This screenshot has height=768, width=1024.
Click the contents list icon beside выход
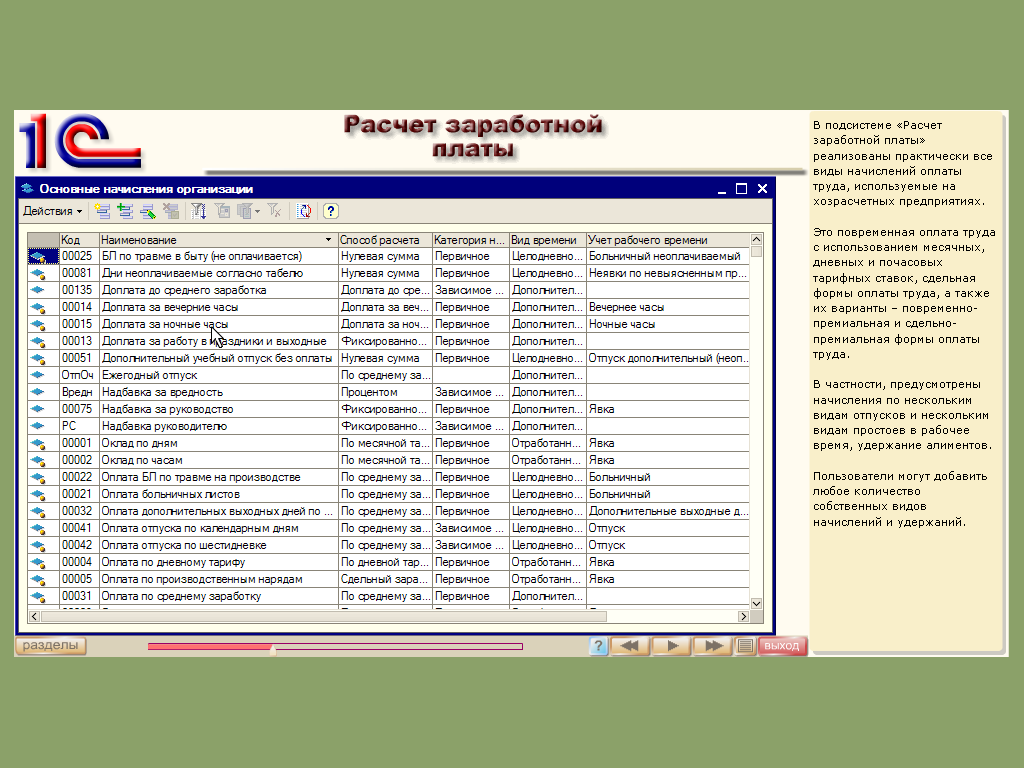[x=745, y=646]
